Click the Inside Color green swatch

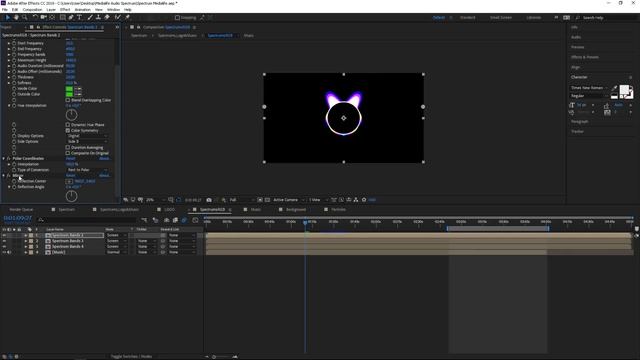click(x=69, y=89)
